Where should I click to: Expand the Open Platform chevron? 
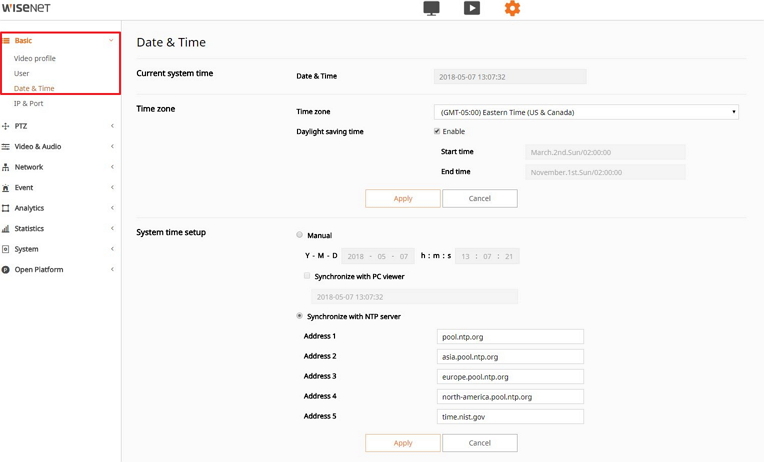pos(112,269)
